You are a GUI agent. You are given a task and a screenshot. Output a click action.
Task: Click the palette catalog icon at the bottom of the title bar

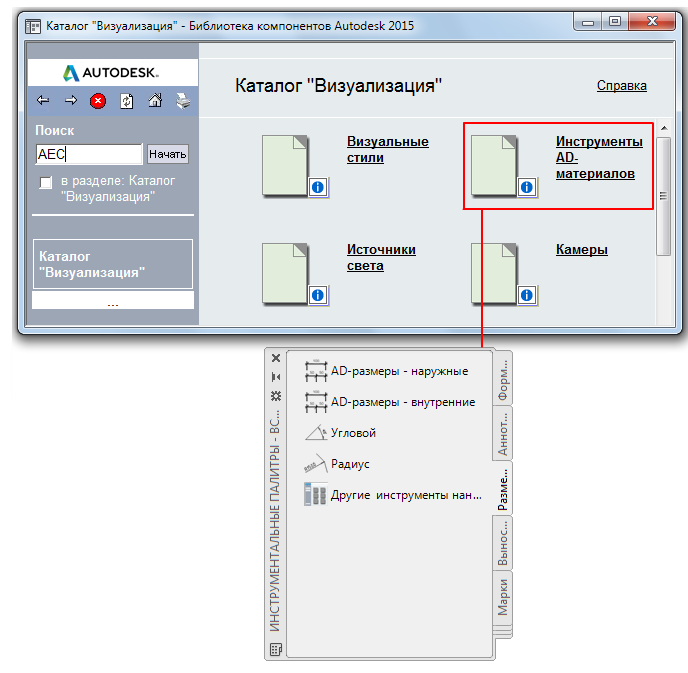(x=276, y=649)
